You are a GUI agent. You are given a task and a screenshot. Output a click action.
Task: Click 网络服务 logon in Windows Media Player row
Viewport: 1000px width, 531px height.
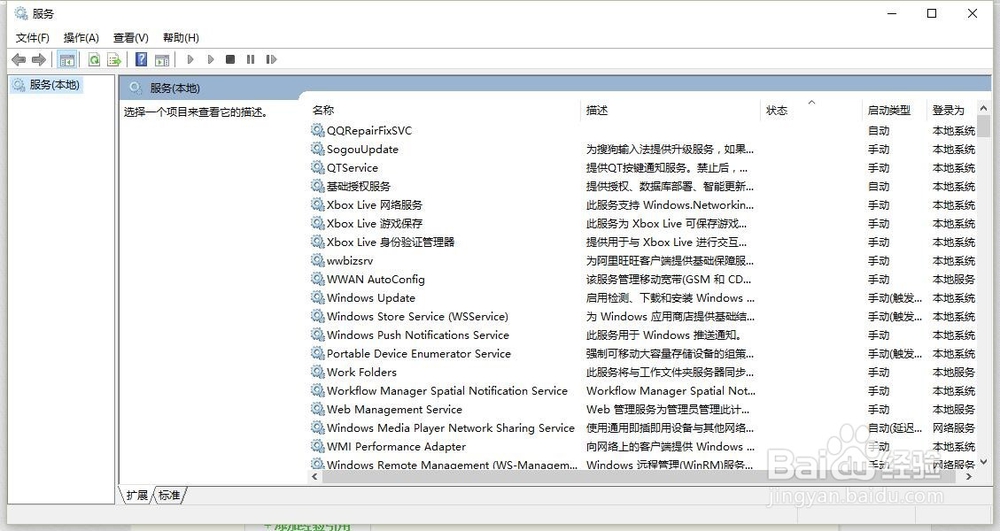point(953,427)
